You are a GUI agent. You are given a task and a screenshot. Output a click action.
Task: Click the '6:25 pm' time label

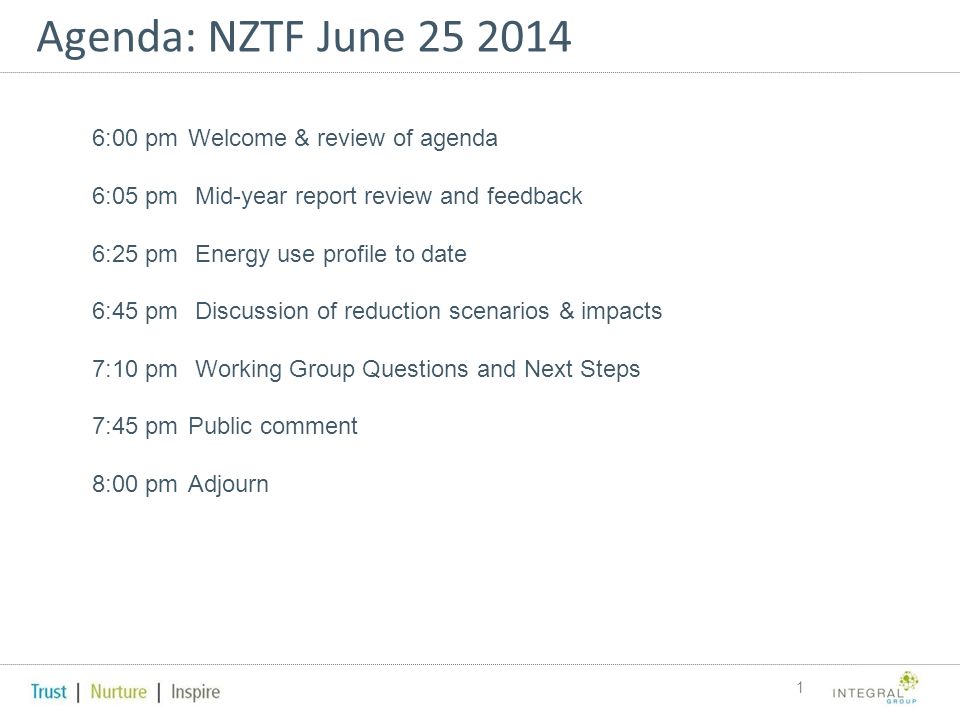tap(135, 255)
